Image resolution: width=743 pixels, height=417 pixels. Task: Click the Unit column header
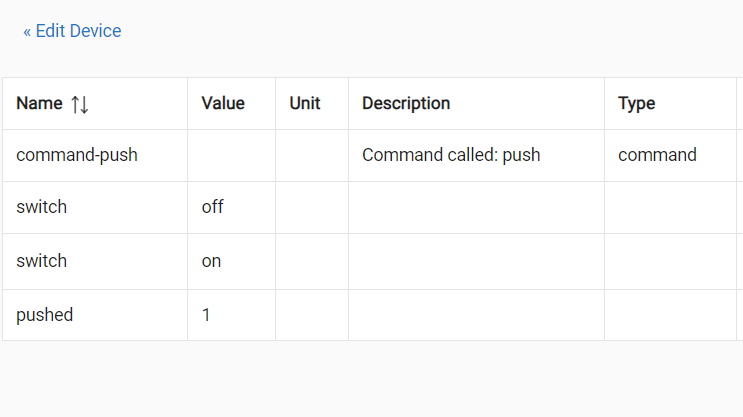[305, 103]
